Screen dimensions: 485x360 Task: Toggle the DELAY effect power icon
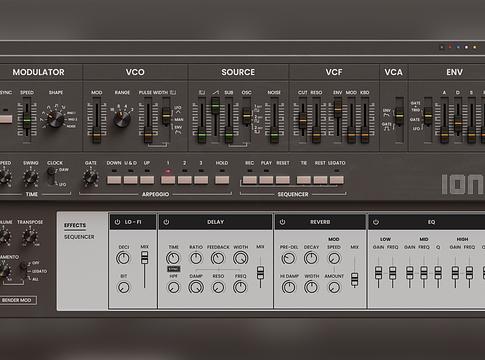coord(166,222)
